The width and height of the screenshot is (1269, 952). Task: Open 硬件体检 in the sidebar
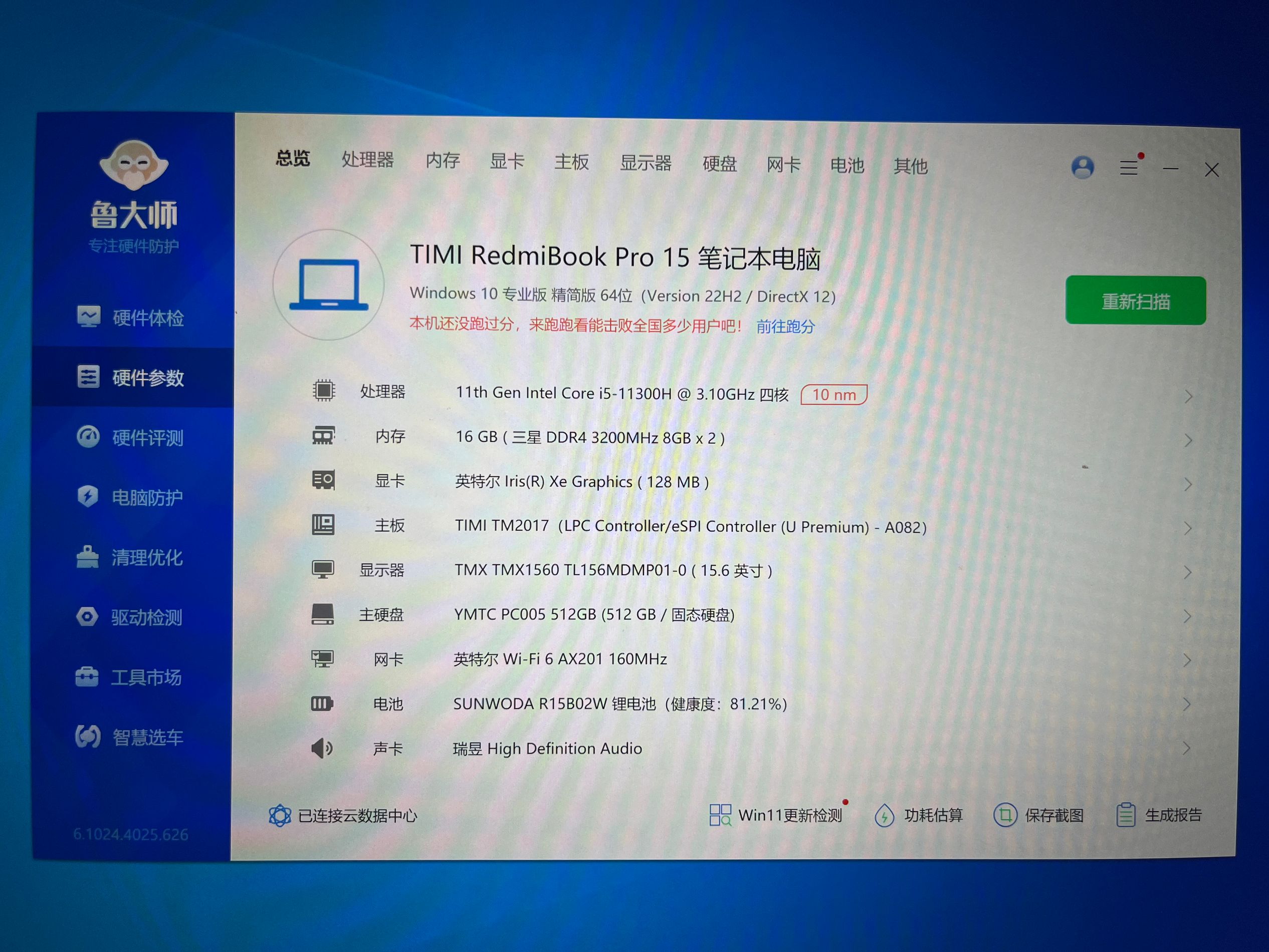coord(130,318)
